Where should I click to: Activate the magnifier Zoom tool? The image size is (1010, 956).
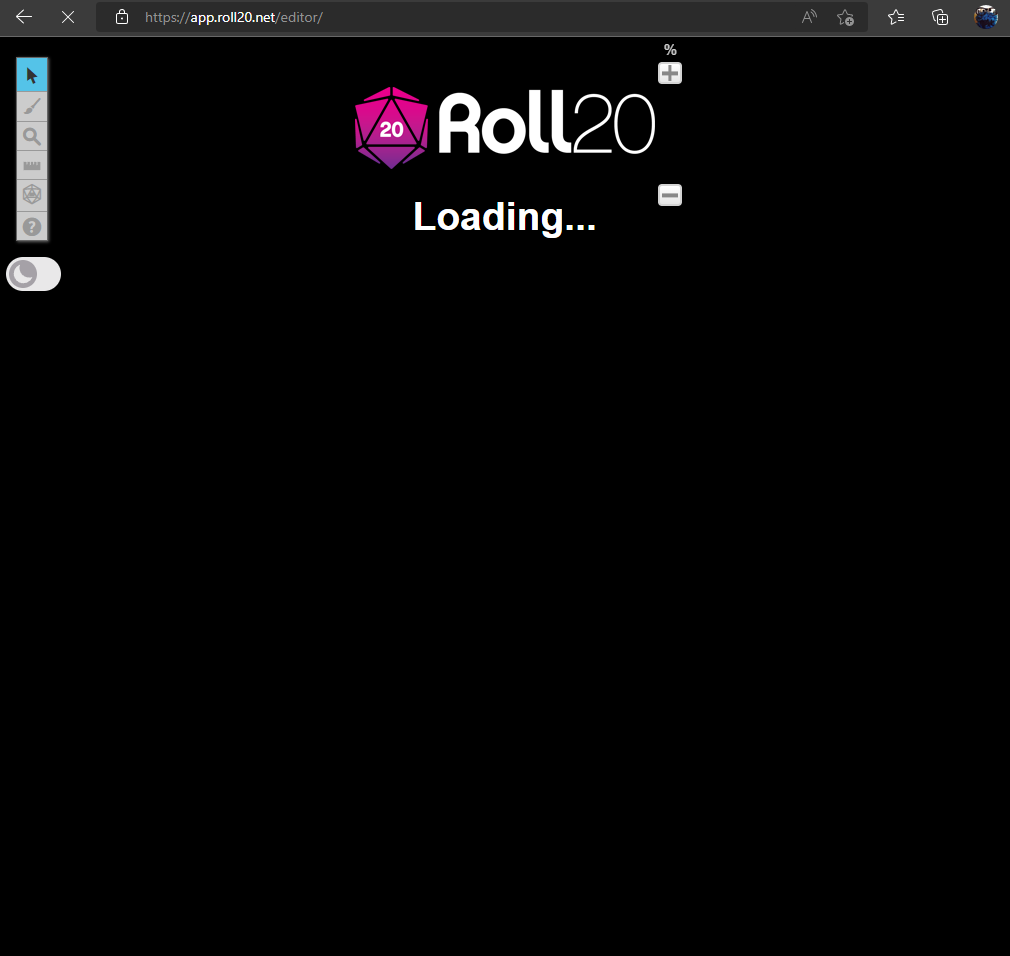click(32, 137)
